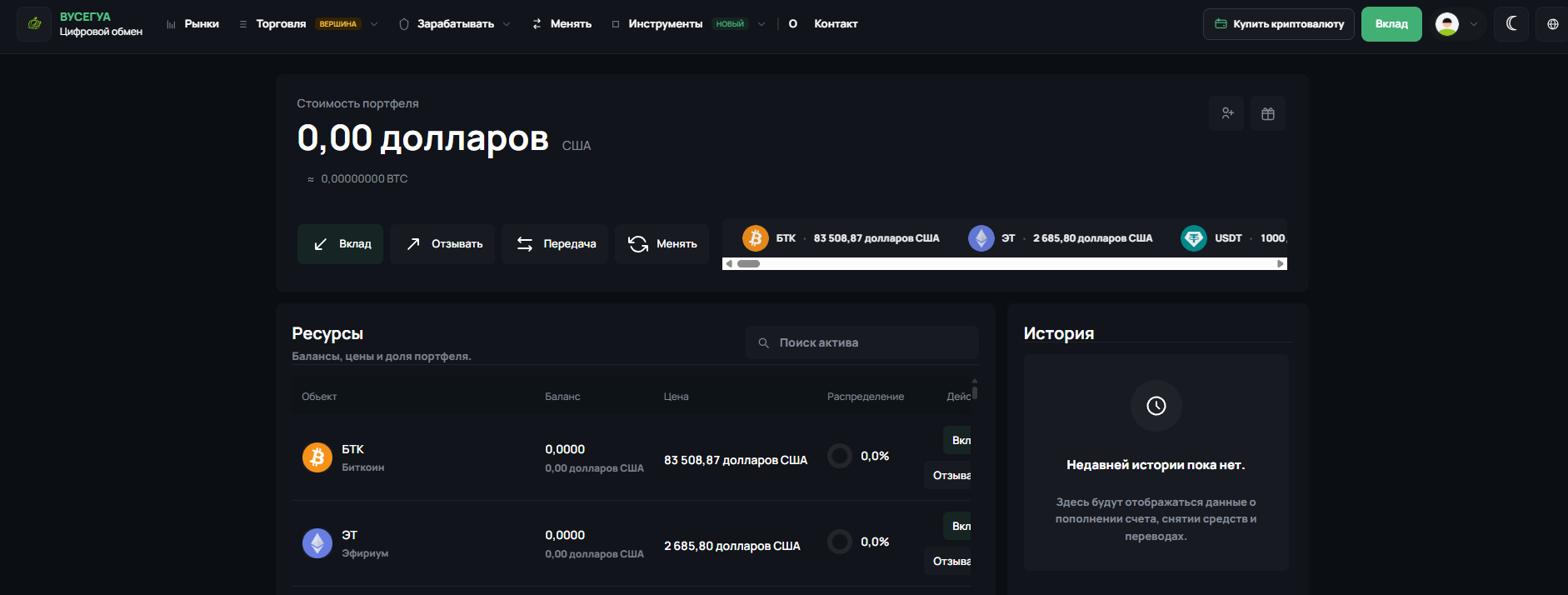Click the Отзывать withdraw button
The width and height of the screenshot is (1568, 595).
tap(442, 244)
